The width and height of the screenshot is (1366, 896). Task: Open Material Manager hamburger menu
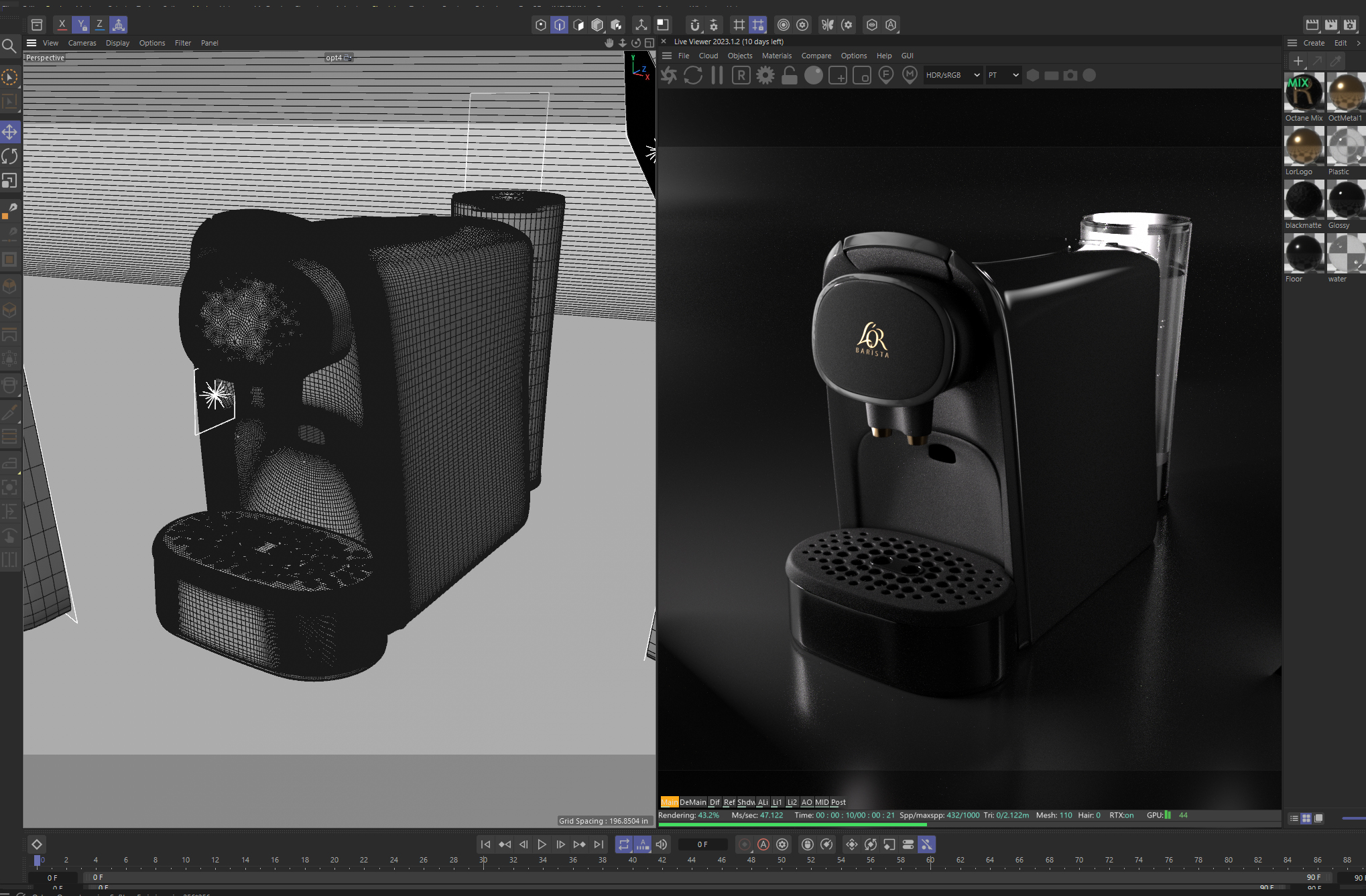pyautogui.click(x=1292, y=43)
